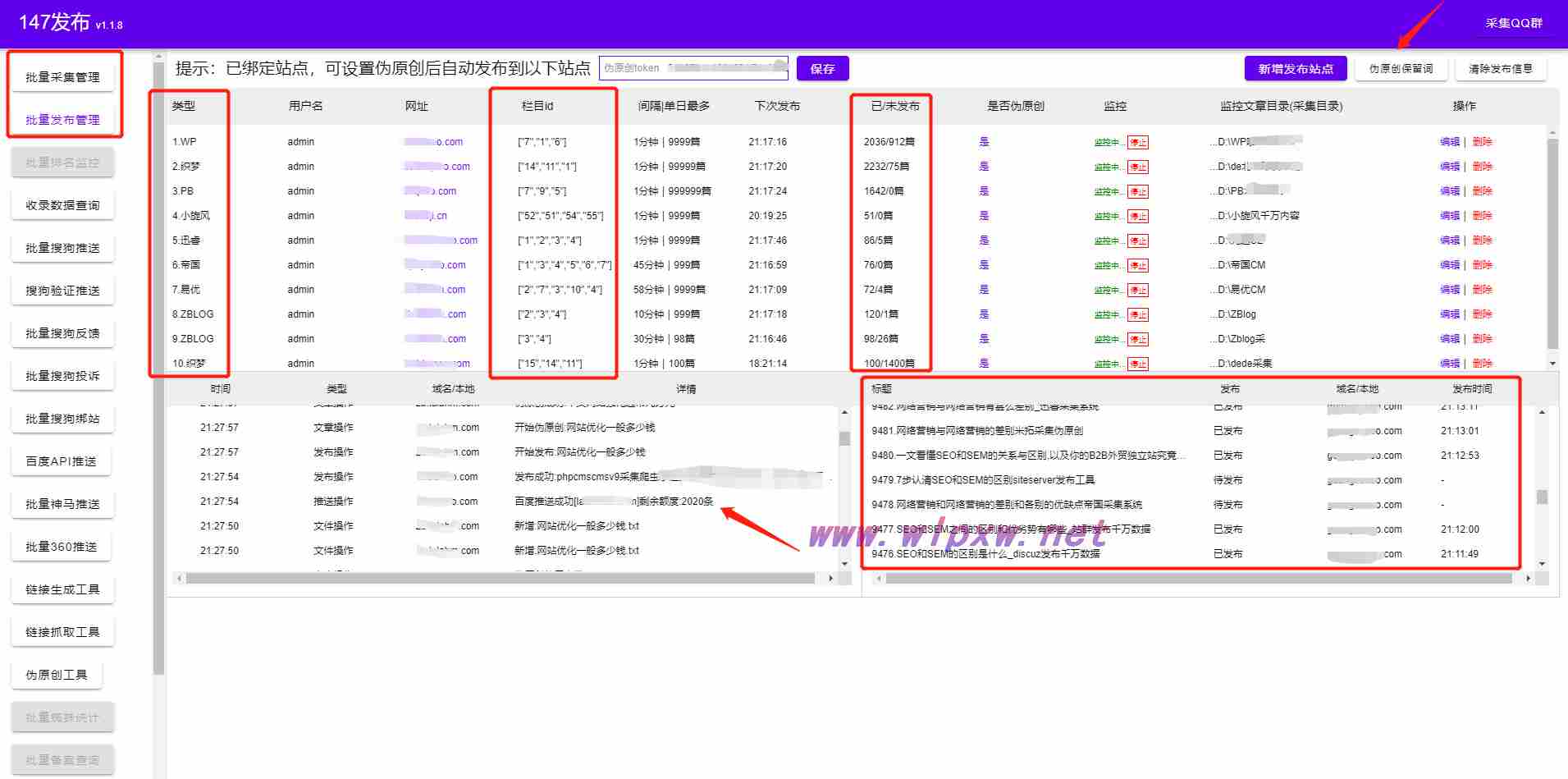Click scroll-right arrow of publish list panel
Screen dimensions: 1568x779
(x=1528, y=579)
